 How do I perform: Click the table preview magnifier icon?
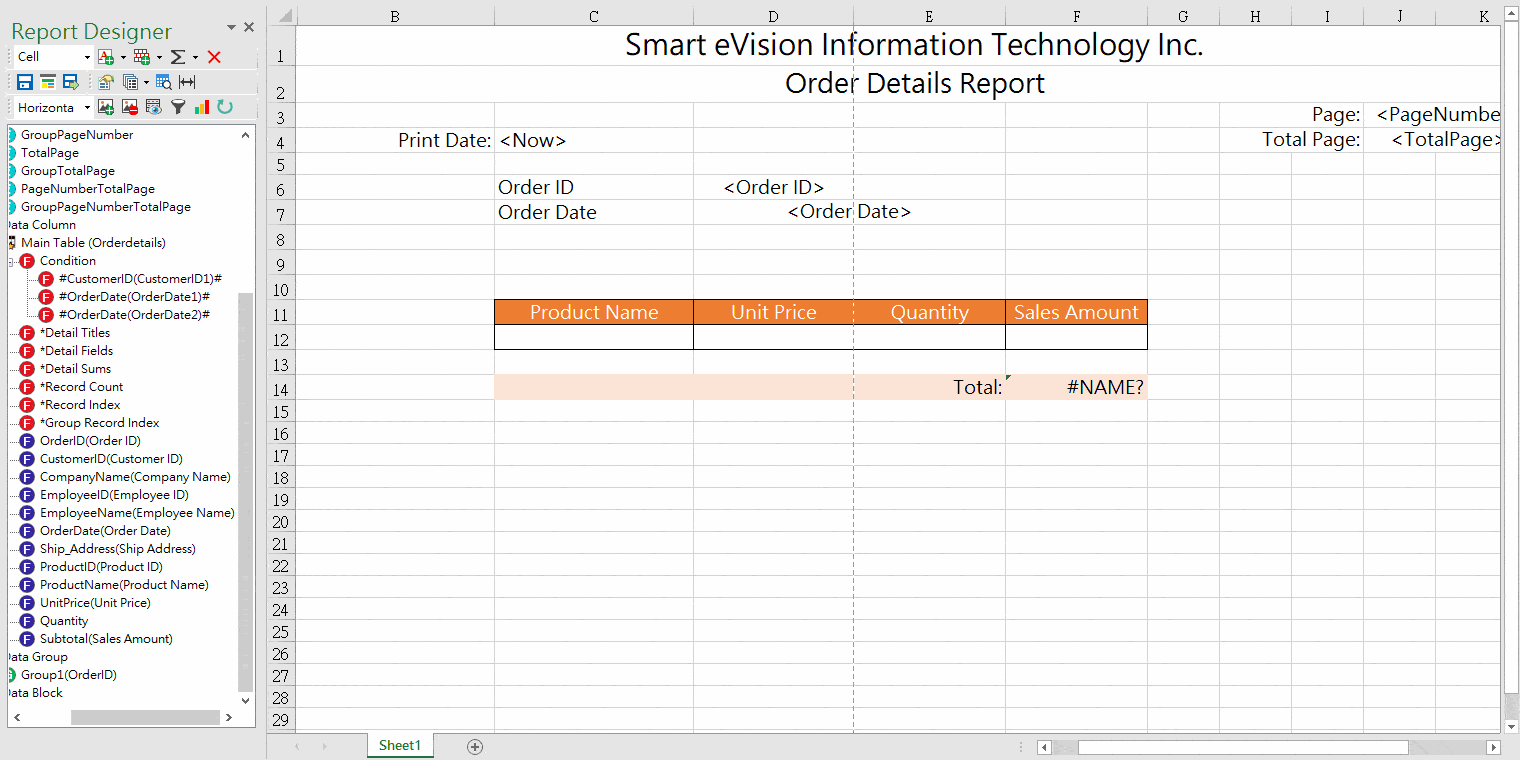point(164,82)
